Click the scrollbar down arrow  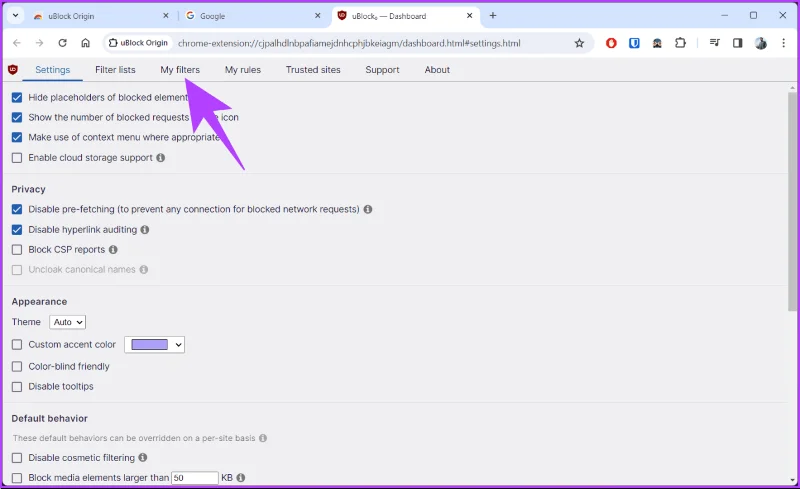(x=792, y=480)
